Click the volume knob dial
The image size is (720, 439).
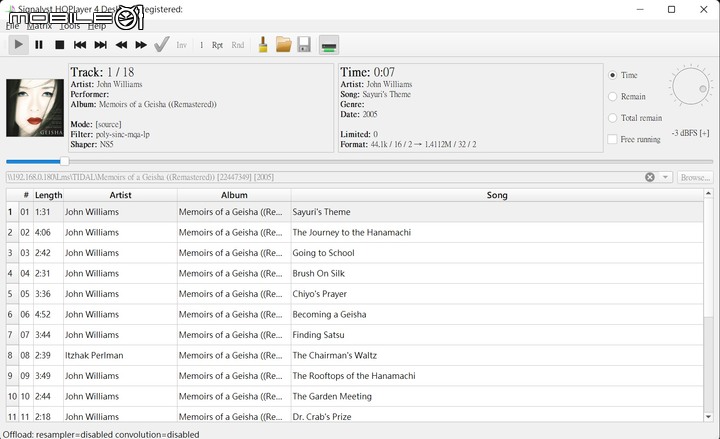[690, 86]
